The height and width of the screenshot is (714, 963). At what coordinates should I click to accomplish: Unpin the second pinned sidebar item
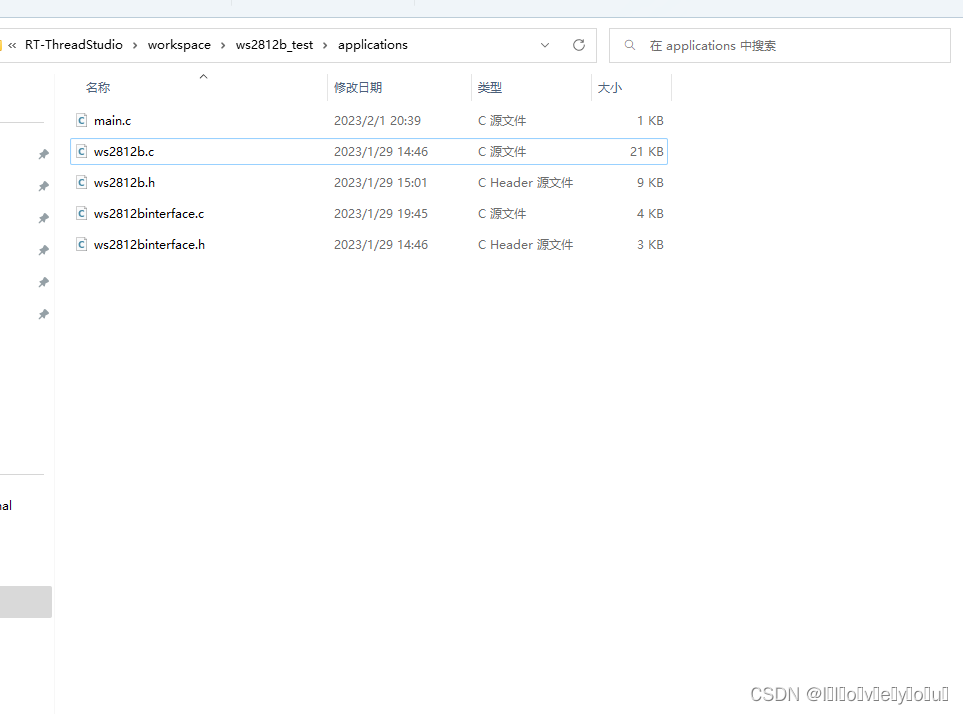pos(43,185)
